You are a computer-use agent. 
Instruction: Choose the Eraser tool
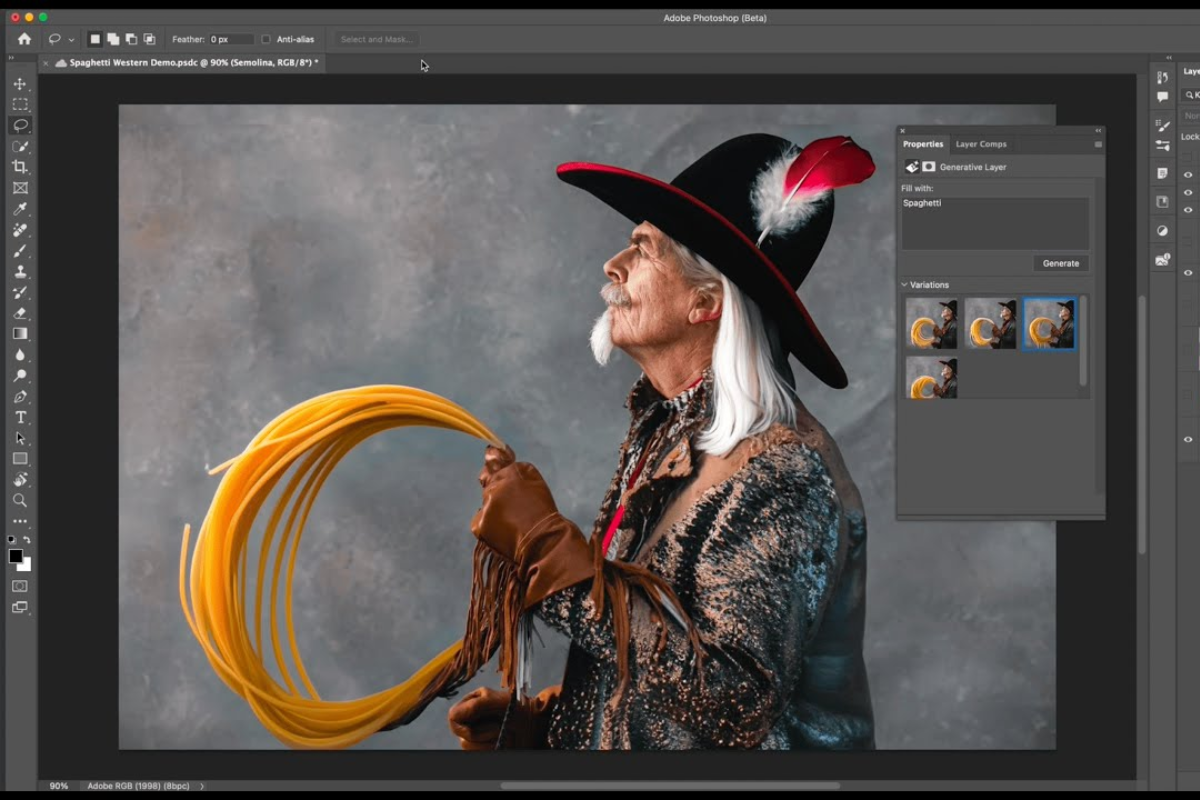20,313
